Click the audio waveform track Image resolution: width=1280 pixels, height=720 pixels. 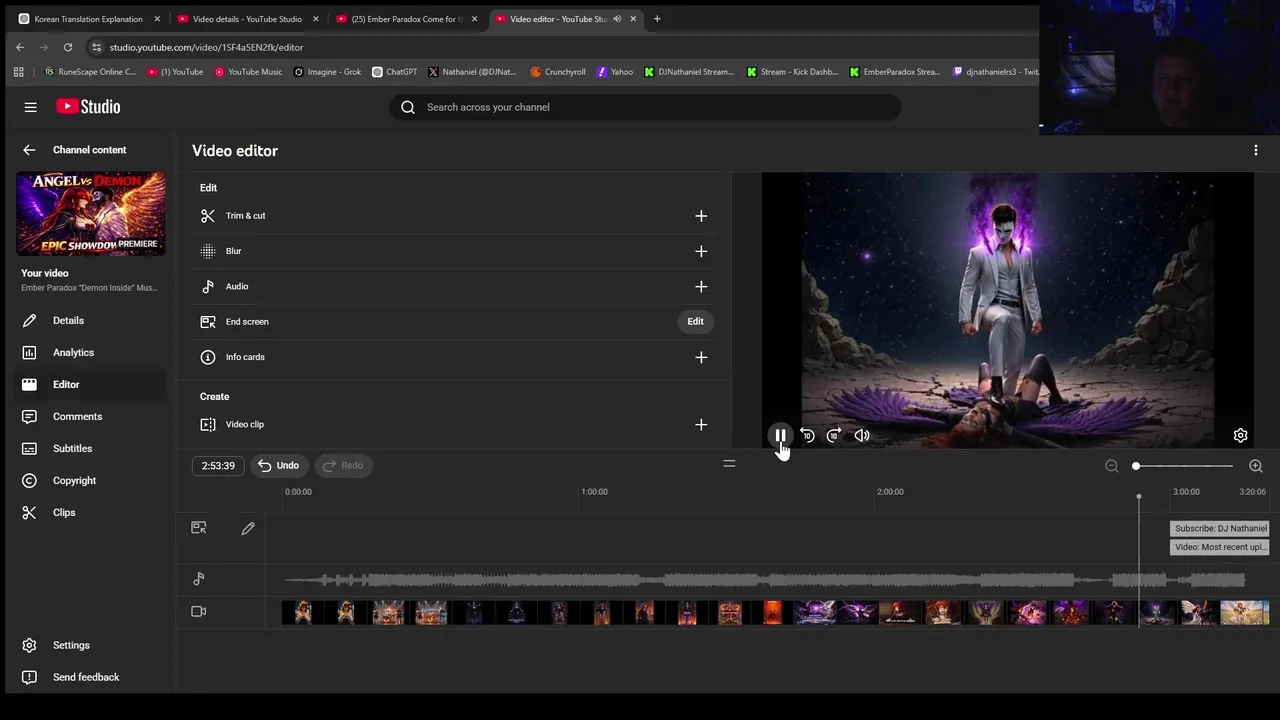tap(764, 579)
